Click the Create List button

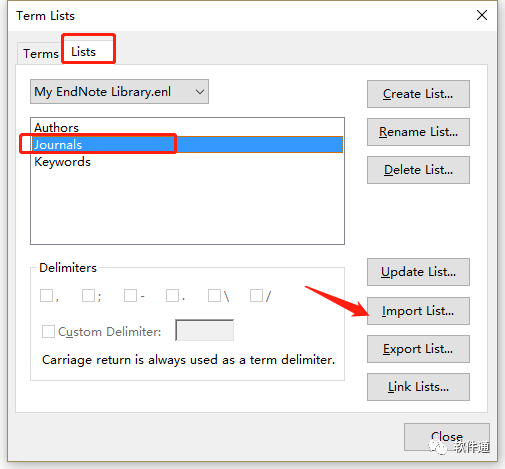tap(418, 94)
